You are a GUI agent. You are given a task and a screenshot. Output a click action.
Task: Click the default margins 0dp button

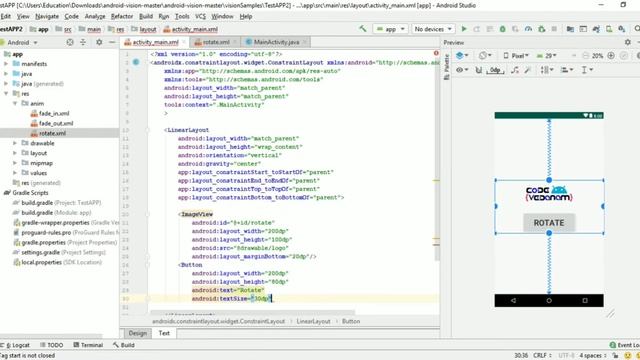495,70
